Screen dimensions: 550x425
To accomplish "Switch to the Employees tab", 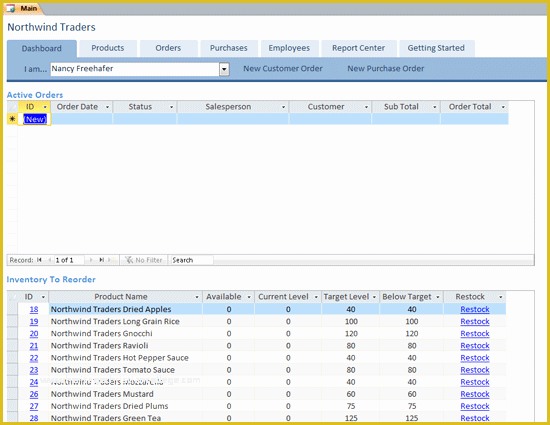I will (x=289, y=48).
